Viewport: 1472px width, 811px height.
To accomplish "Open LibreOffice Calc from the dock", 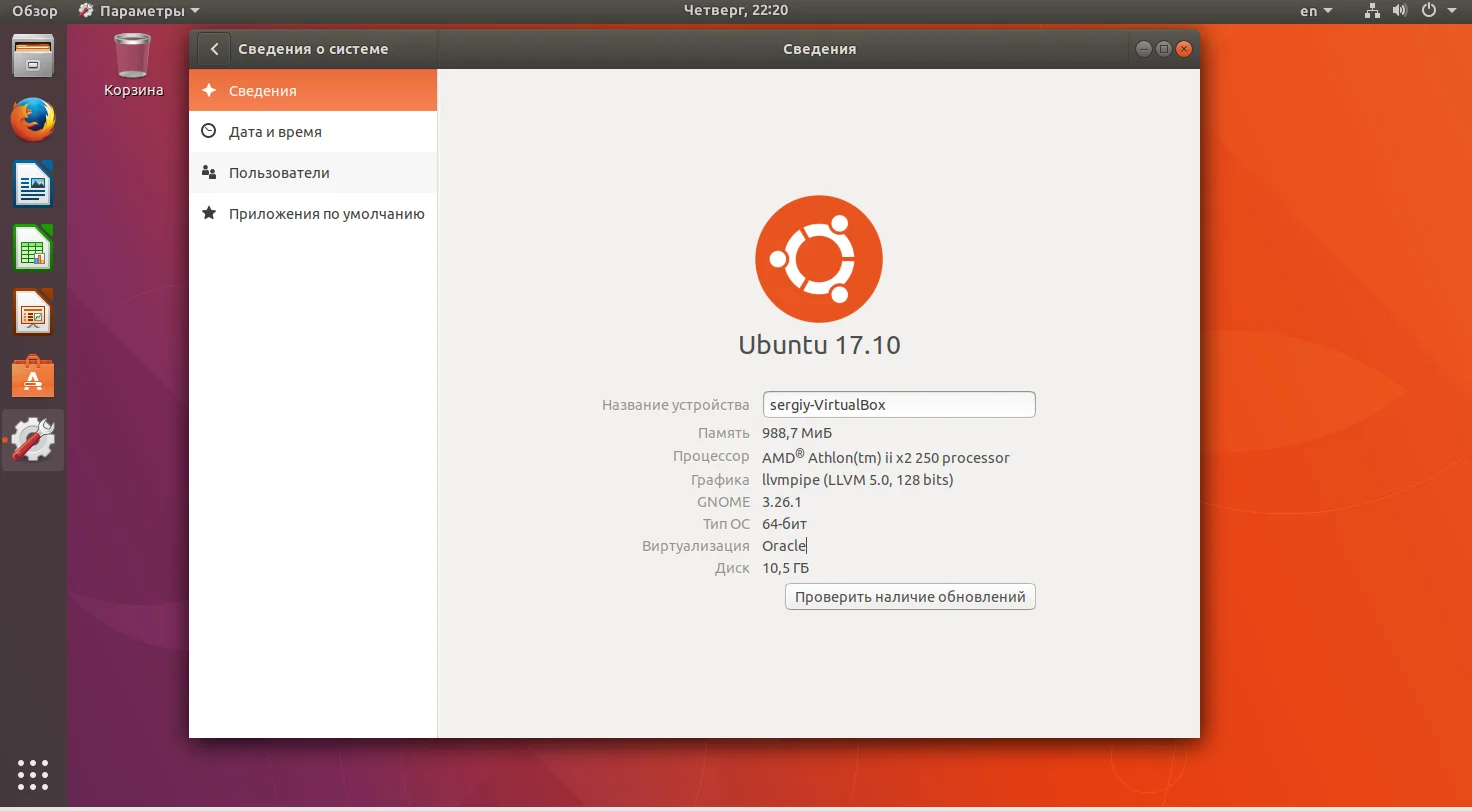I will (x=33, y=248).
